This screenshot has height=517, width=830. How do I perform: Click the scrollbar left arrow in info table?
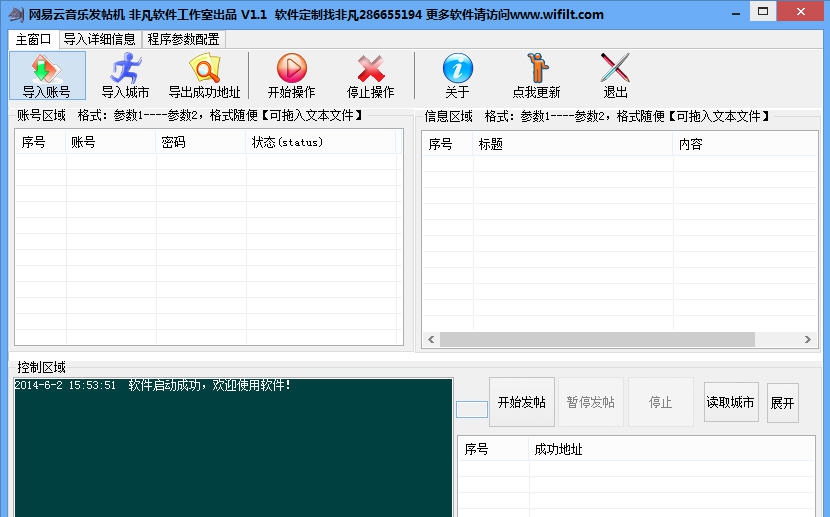(431, 339)
